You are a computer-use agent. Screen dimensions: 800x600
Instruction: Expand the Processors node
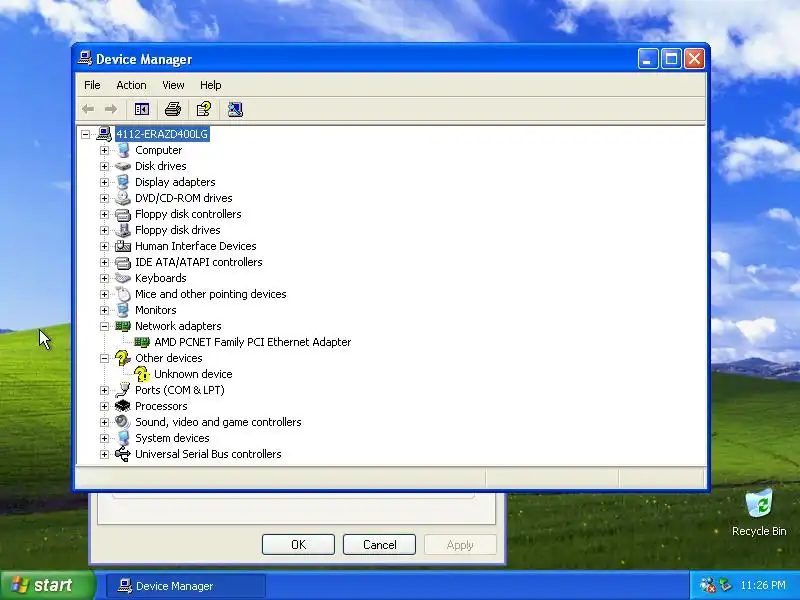[105, 406]
